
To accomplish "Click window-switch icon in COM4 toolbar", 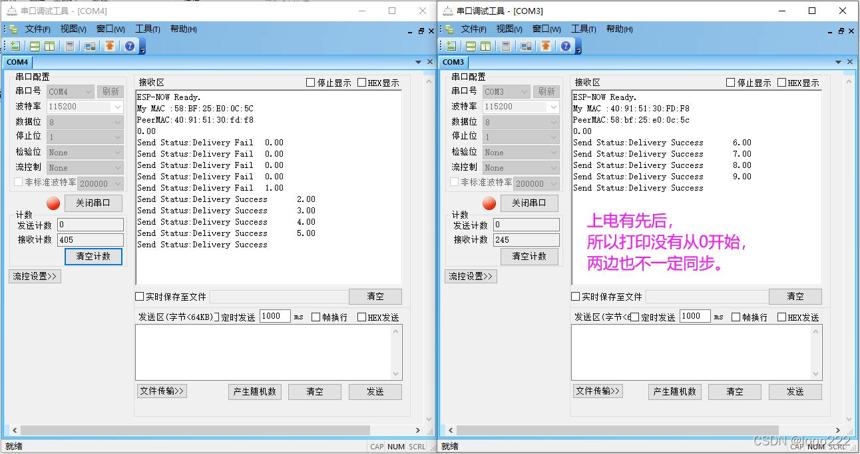I will tap(90, 47).
